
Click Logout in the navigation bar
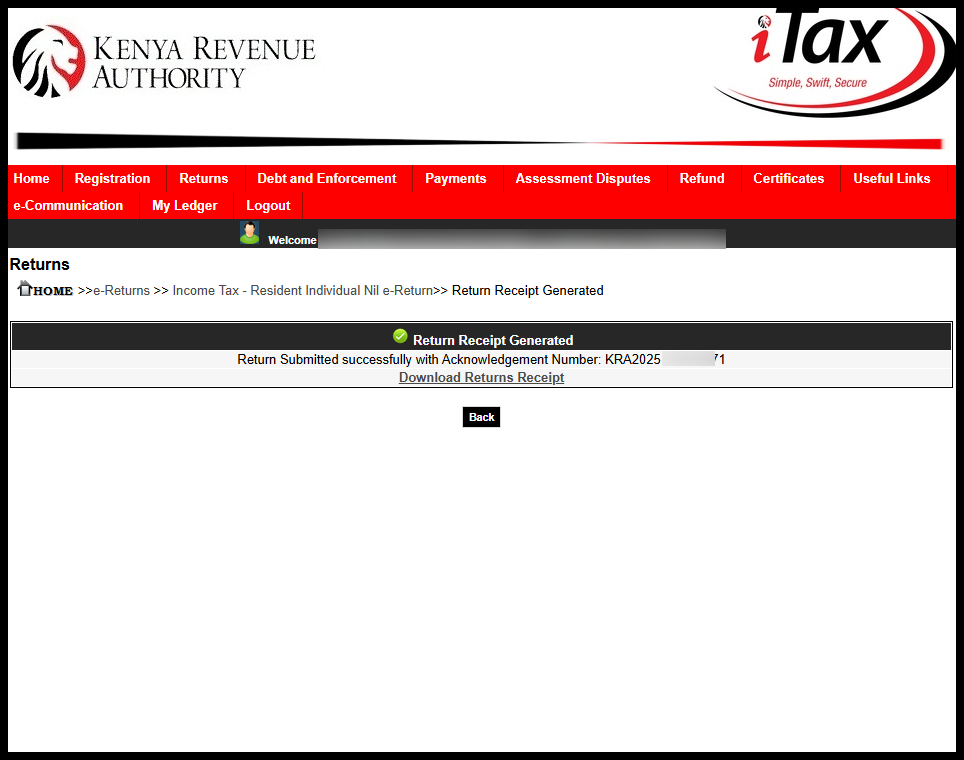[x=268, y=205]
